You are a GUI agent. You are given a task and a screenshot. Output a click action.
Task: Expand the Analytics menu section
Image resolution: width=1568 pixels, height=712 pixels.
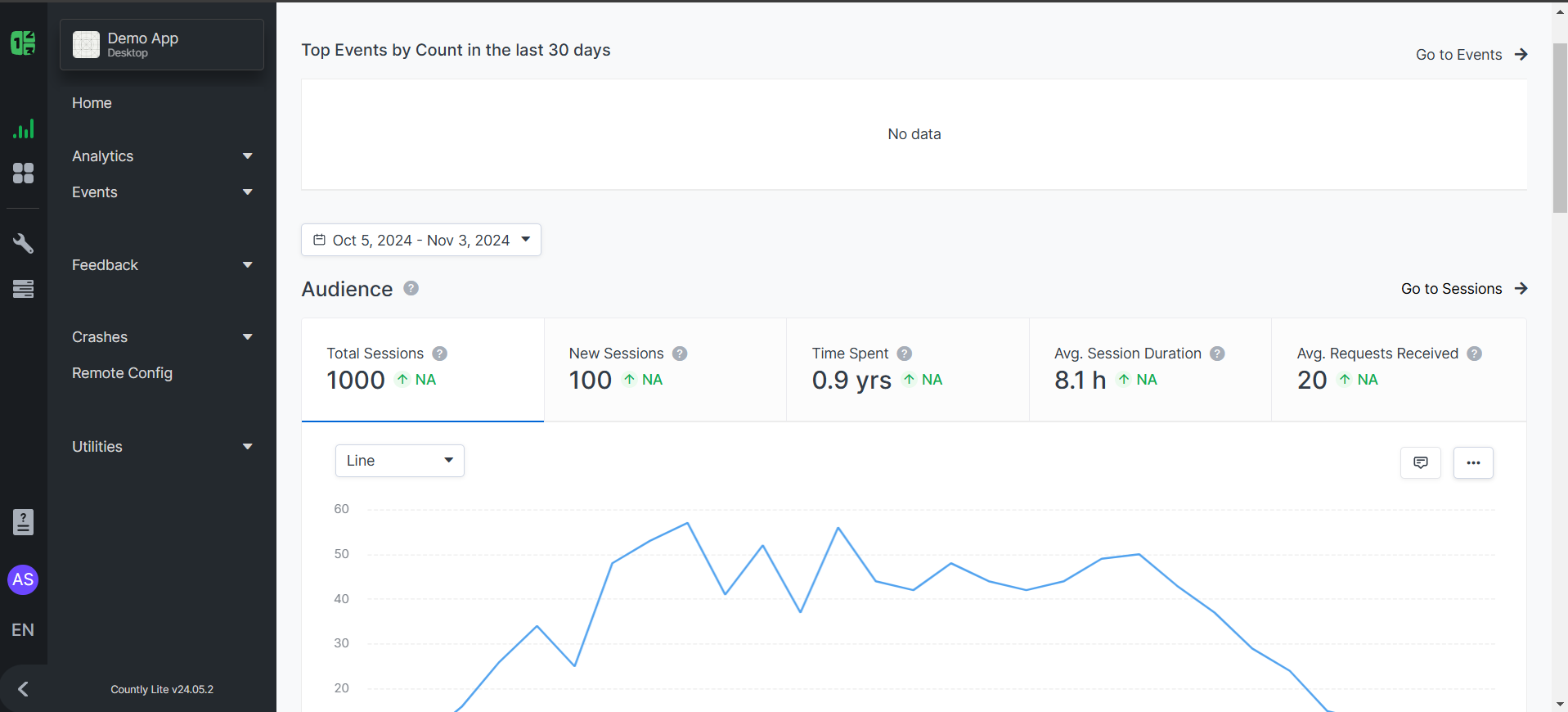coord(162,156)
